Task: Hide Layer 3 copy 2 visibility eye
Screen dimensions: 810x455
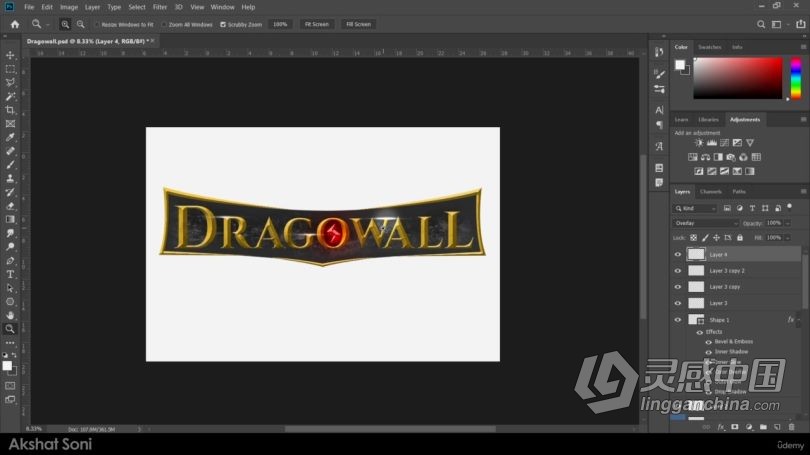Action: tap(678, 271)
